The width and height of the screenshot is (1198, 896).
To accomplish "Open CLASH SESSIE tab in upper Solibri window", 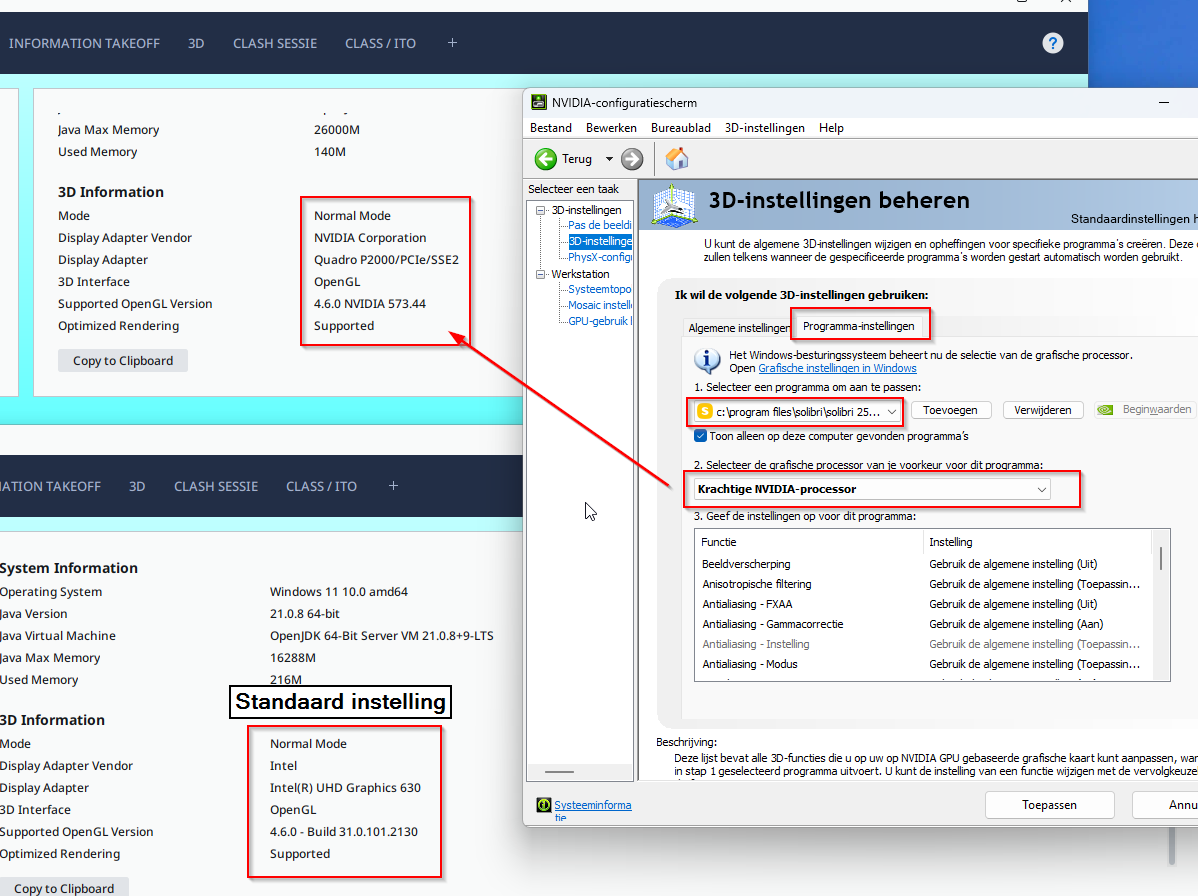I will 275,44.
